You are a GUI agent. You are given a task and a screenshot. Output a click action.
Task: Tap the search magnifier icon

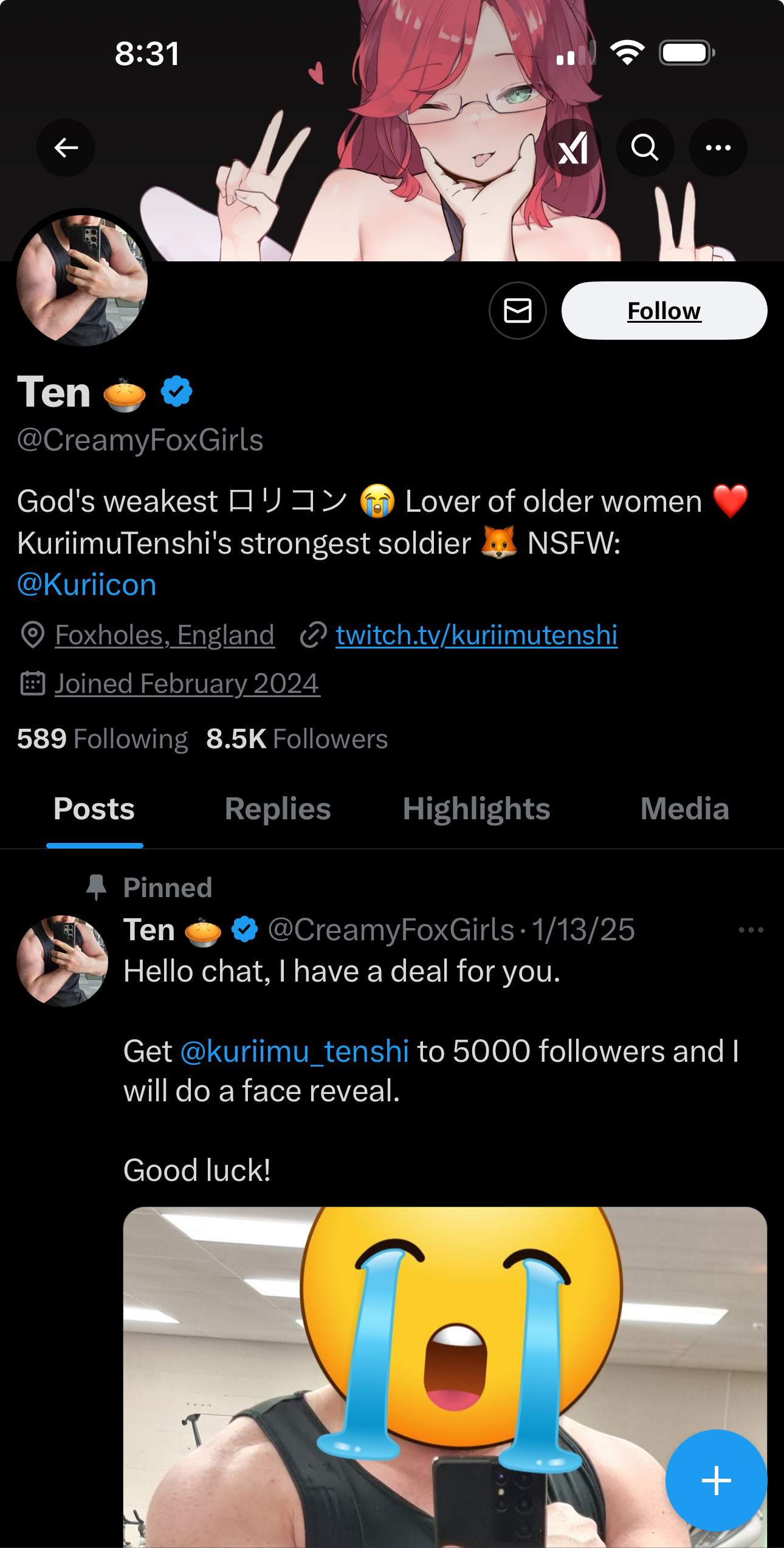(x=645, y=148)
